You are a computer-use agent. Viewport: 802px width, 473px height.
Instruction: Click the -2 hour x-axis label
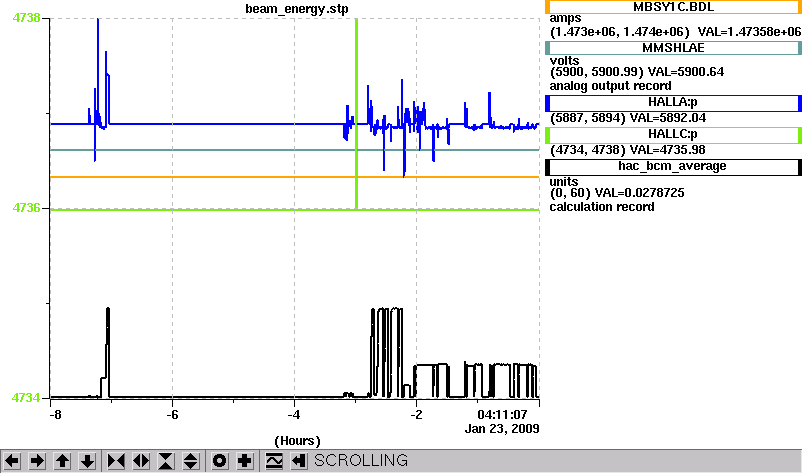[x=416, y=415]
